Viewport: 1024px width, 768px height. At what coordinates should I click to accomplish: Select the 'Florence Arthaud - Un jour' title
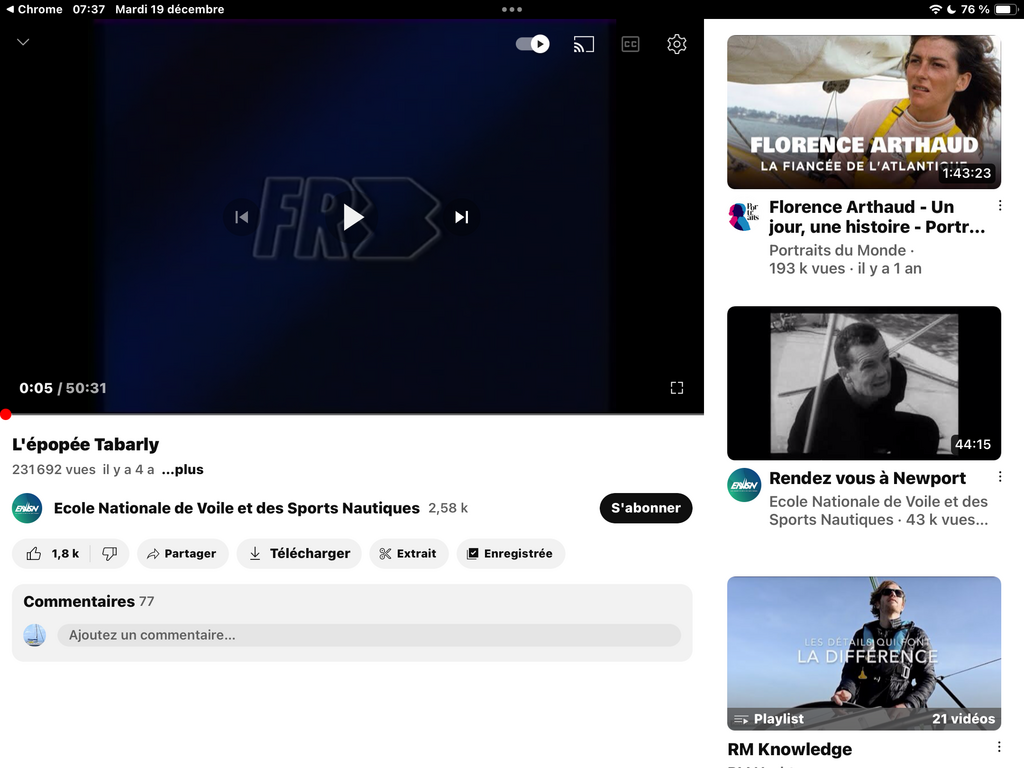[x=877, y=217]
